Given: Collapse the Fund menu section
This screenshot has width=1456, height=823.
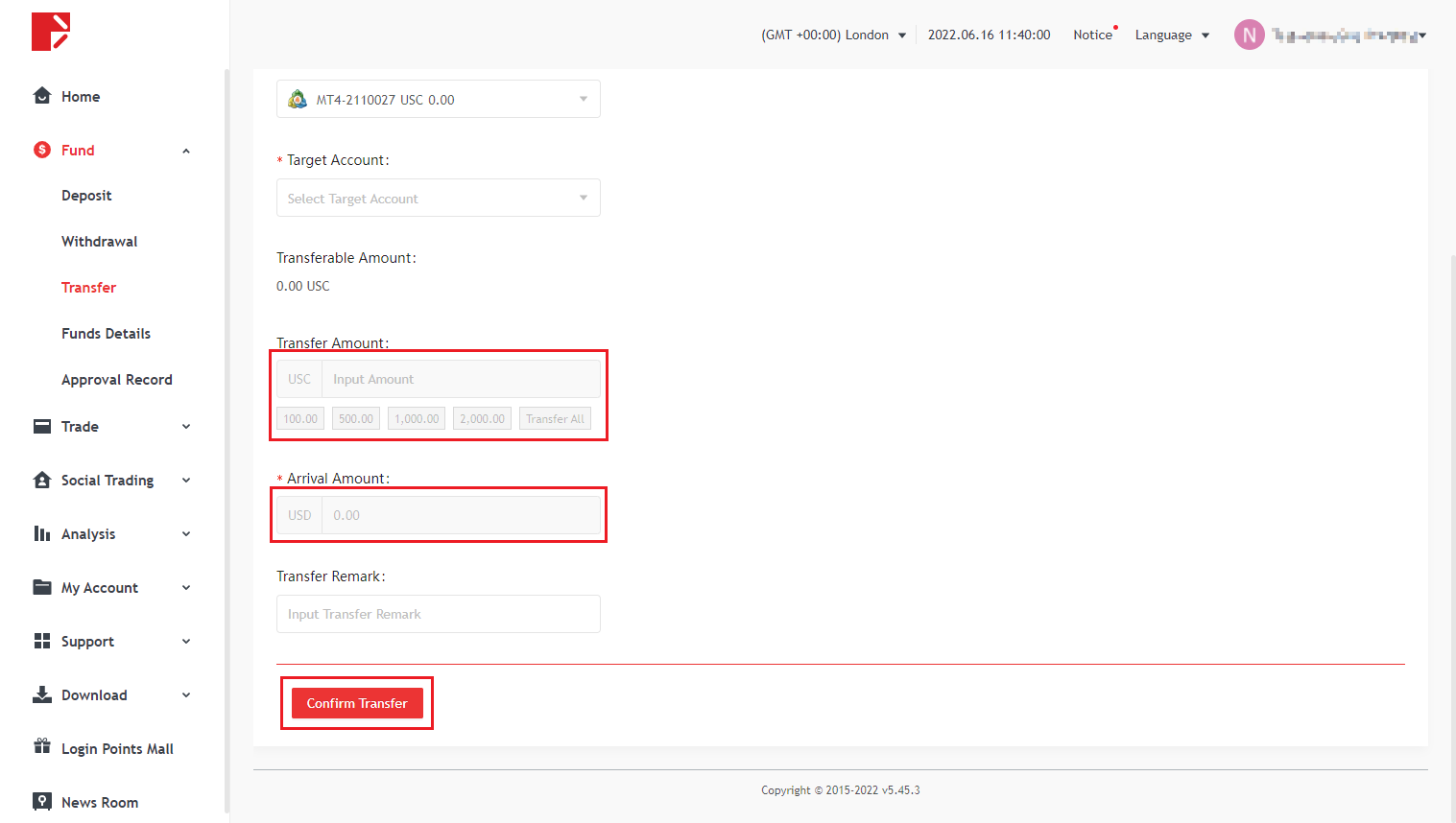Looking at the screenshot, I should pyautogui.click(x=186, y=151).
